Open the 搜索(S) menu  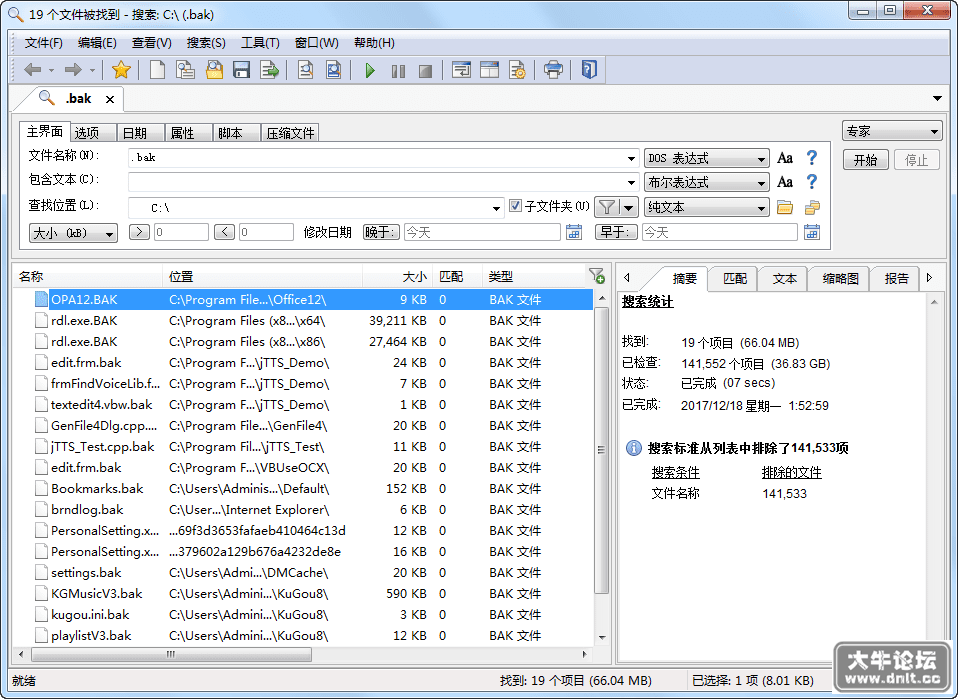pos(206,43)
